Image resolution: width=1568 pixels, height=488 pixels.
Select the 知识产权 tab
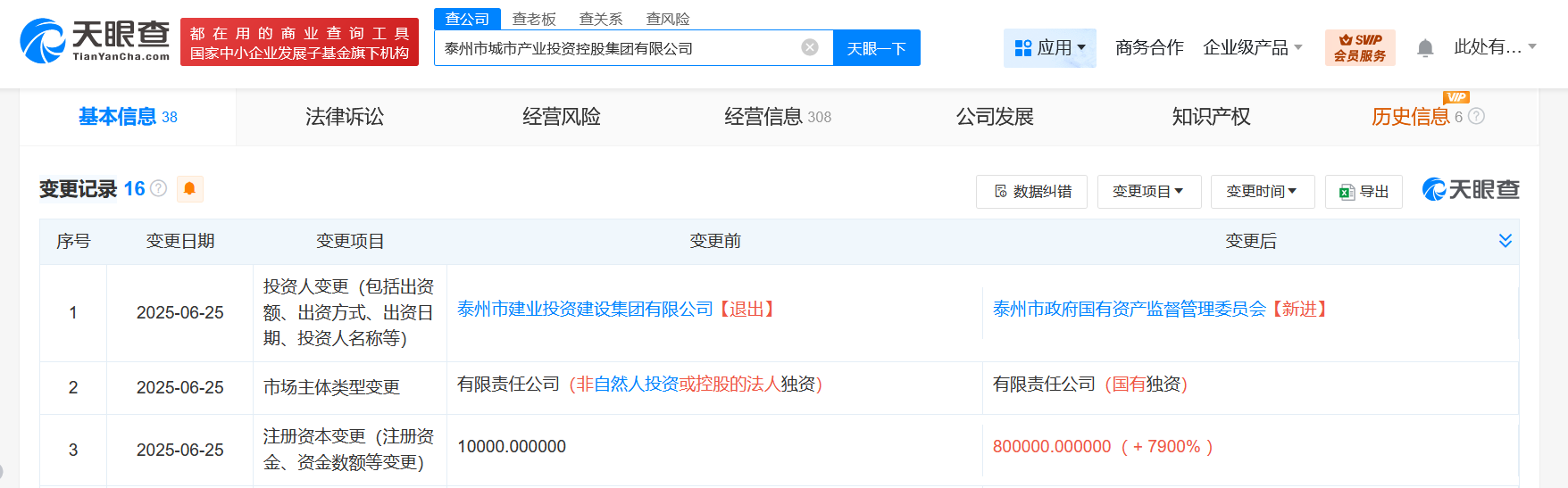(x=1212, y=117)
